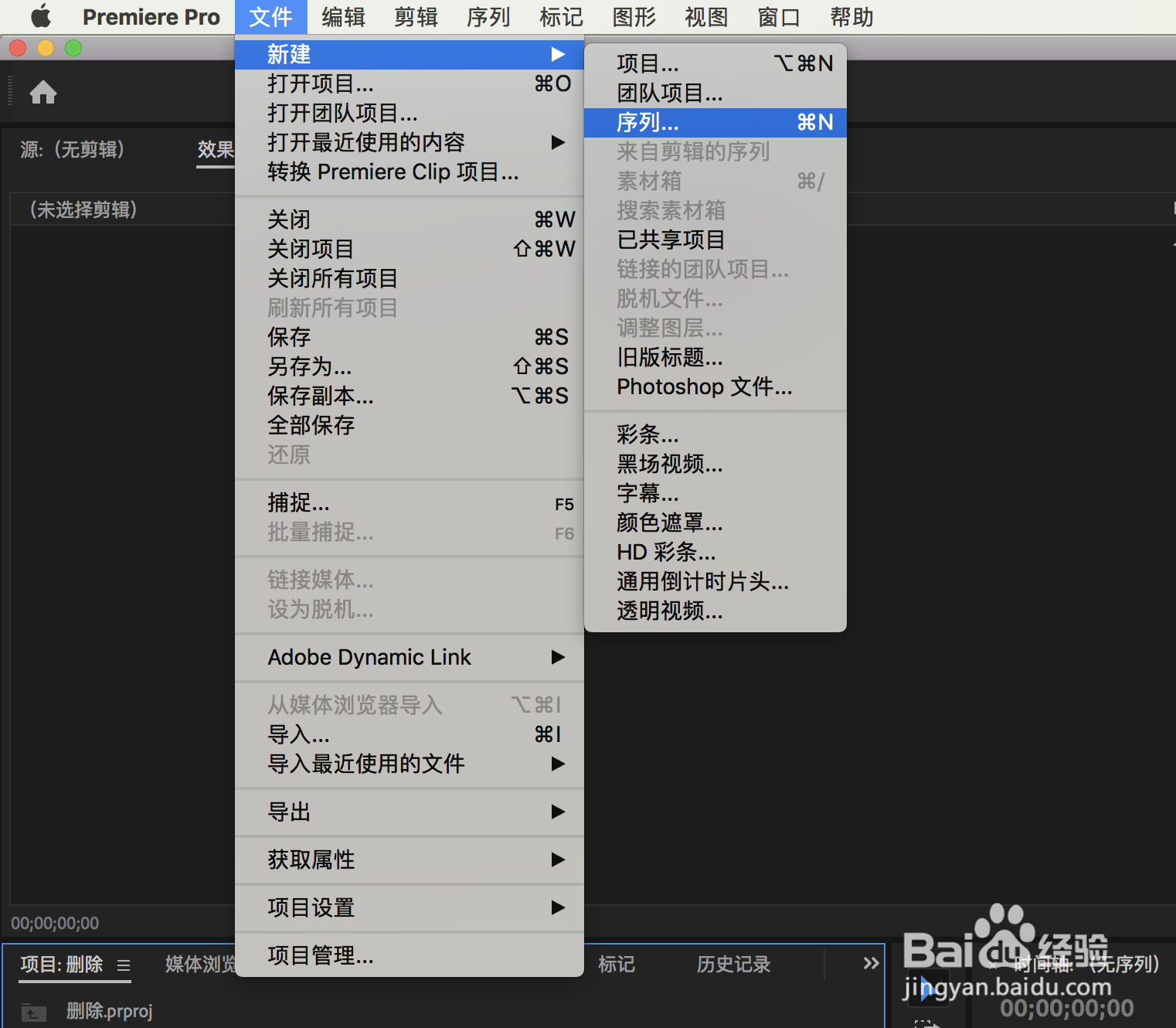Switch to 源:(无剪辑) panel tab
Image resolution: width=1176 pixels, height=1028 pixels.
point(73,149)
